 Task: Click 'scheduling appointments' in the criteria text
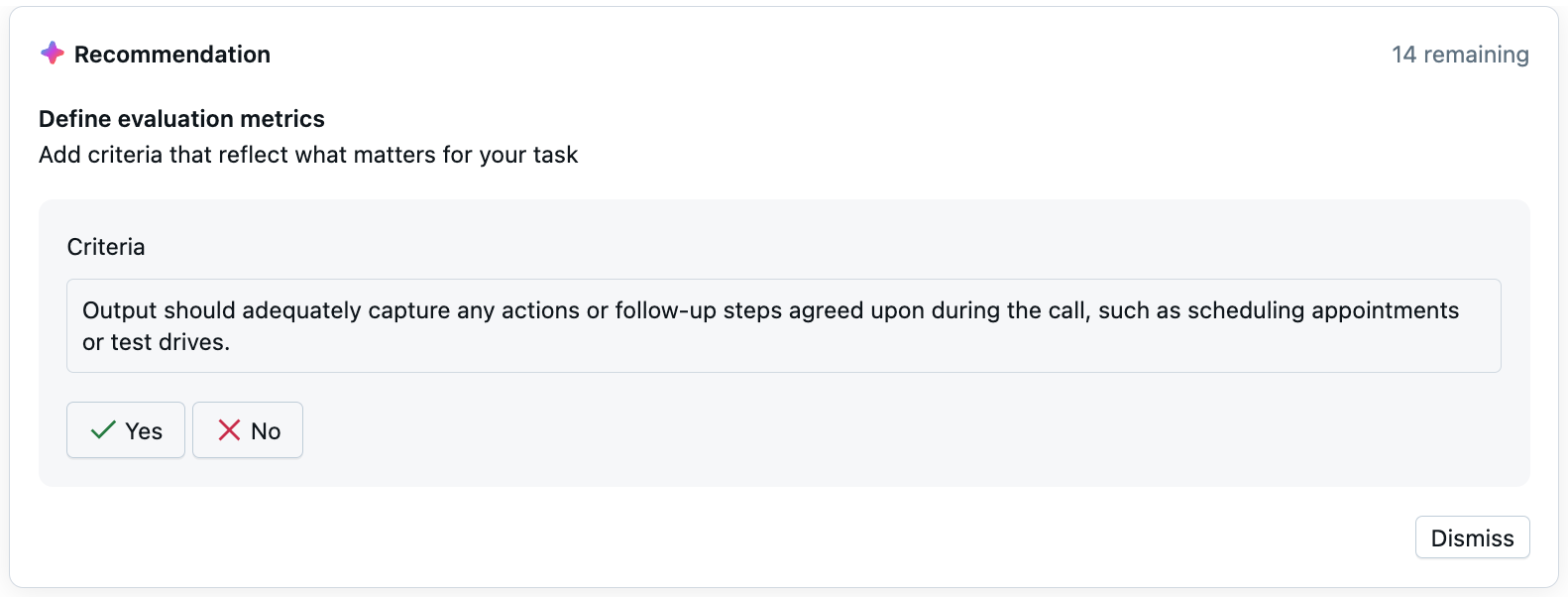click(x=1322, y=310)
